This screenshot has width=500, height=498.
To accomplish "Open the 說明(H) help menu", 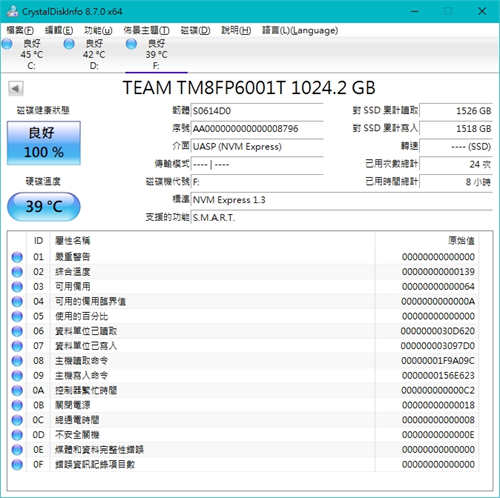I will tap(236, 30).
